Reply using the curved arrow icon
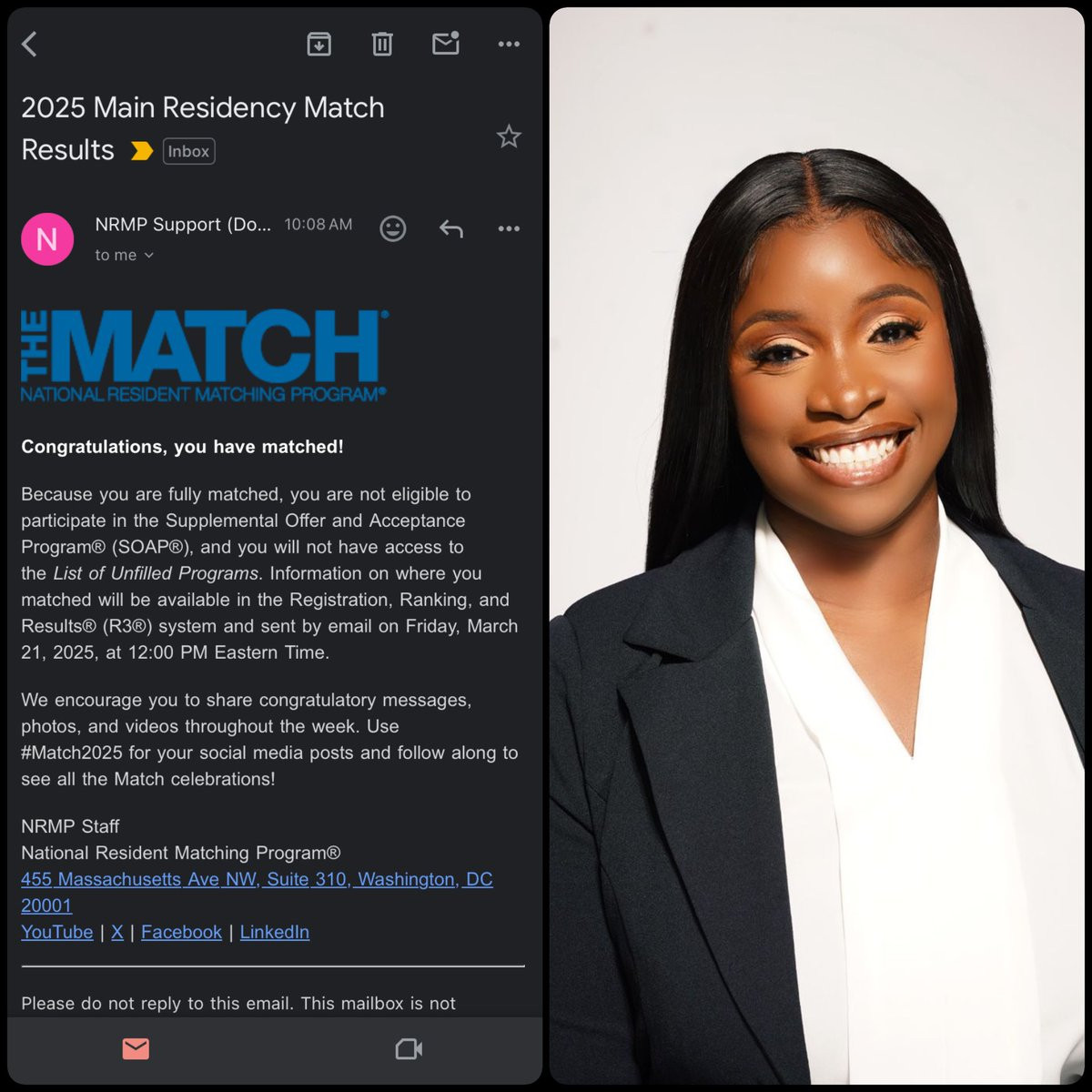Screen dimensions: 1092x1092 click(451, 228)
